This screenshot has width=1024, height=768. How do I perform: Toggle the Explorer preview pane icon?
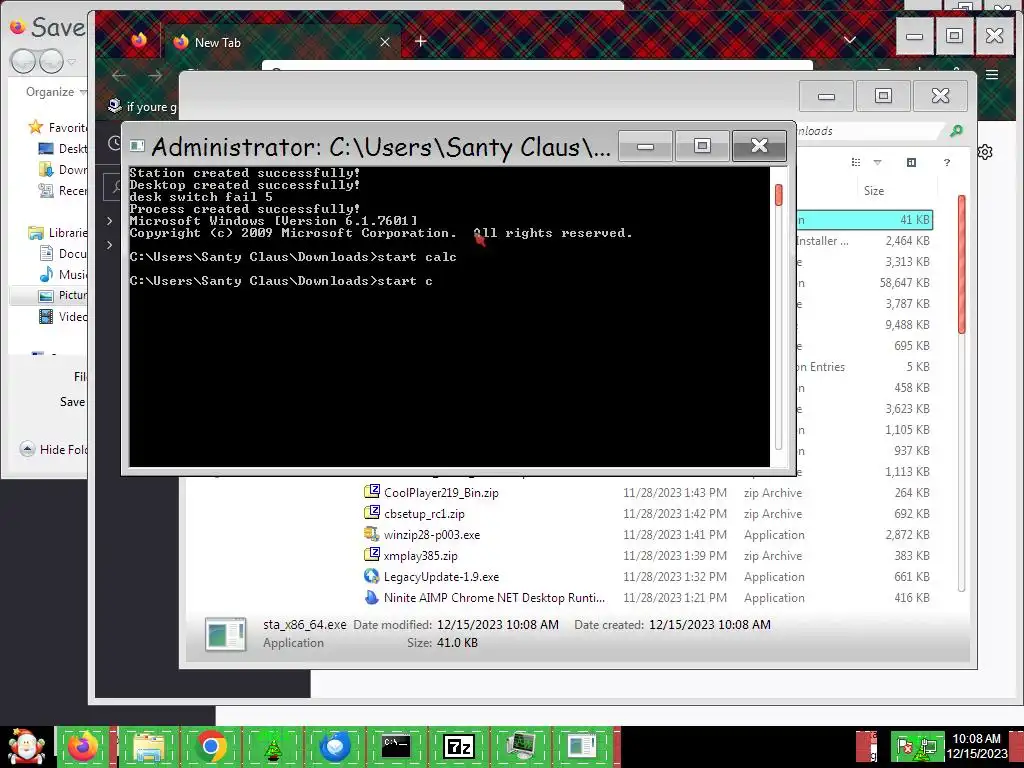click(x=912, y=162)
